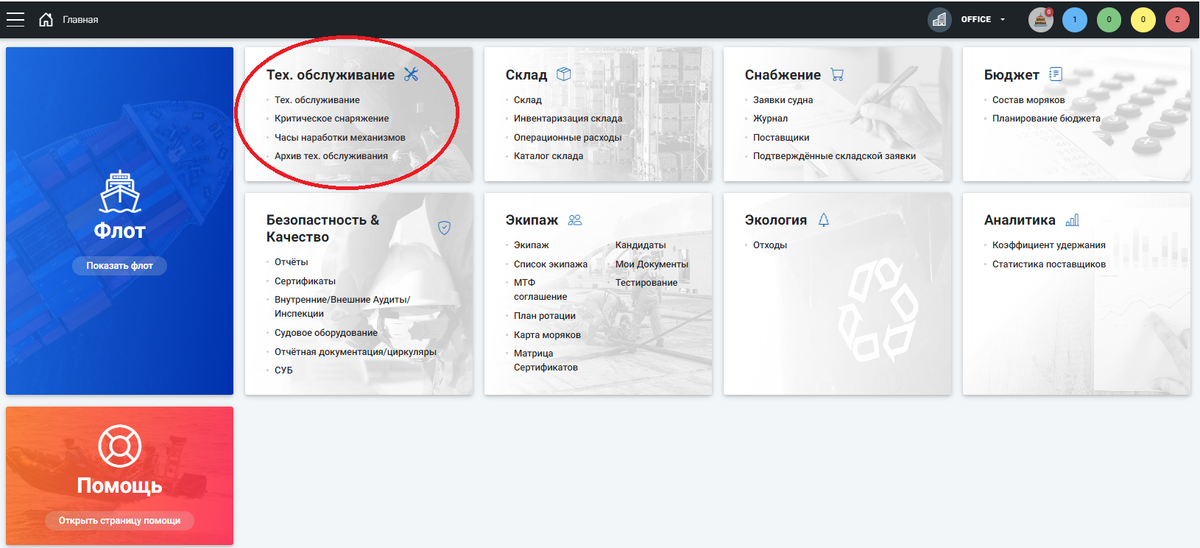
Task: Open the Подтверждённые складской заявки link
Action: (x=834, y=156)
